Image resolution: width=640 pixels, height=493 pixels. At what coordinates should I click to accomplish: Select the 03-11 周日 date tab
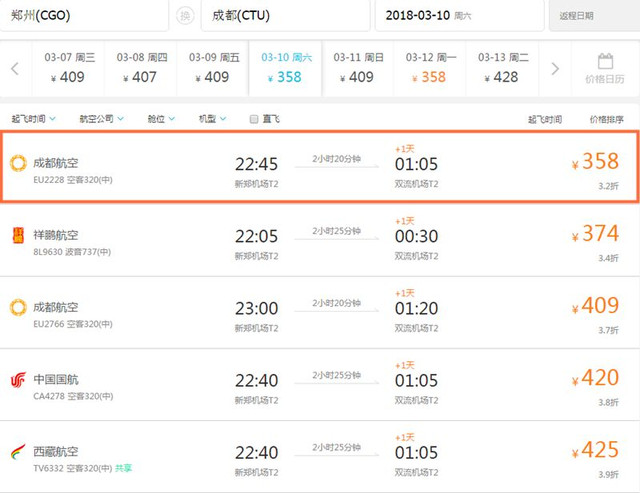pyautogui.click(x=358, y=68)
